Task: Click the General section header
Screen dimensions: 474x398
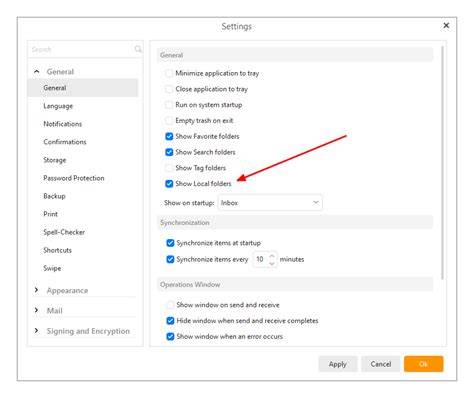Action: pyautogui.click(x=295, y=55)
